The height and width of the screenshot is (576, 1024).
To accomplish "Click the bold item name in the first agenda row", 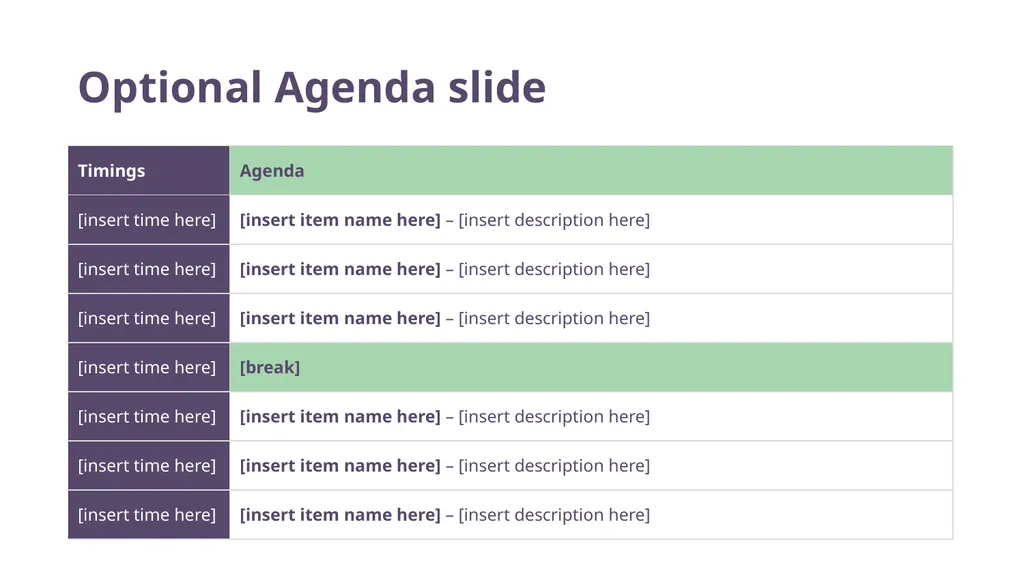I will point(340,220).
